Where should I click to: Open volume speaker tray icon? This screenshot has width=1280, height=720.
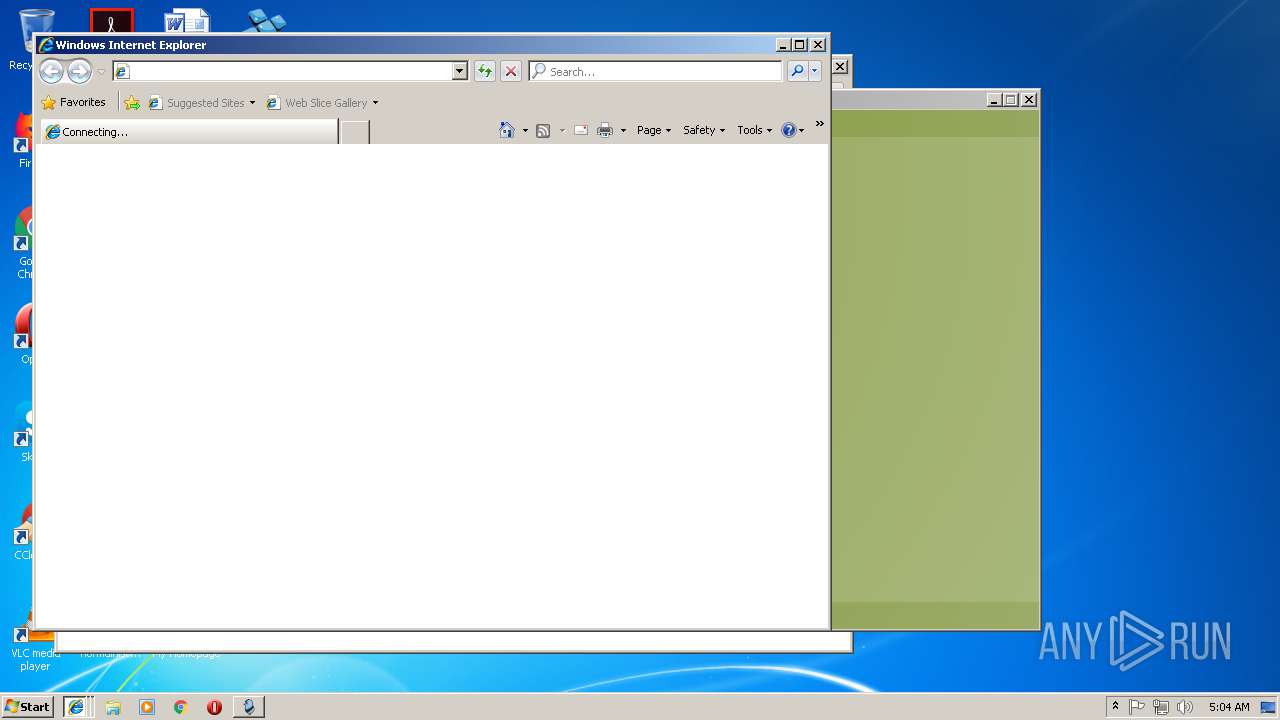(x=1185, y=707)
